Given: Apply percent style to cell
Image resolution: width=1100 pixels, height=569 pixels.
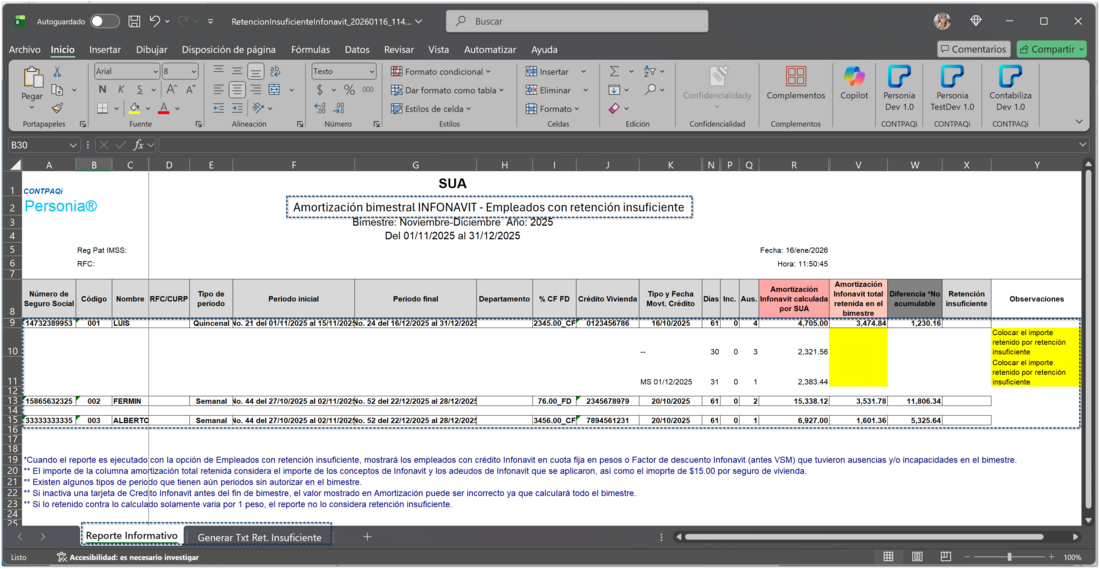Looking at the screenshot, I should [x=349, y=90].
